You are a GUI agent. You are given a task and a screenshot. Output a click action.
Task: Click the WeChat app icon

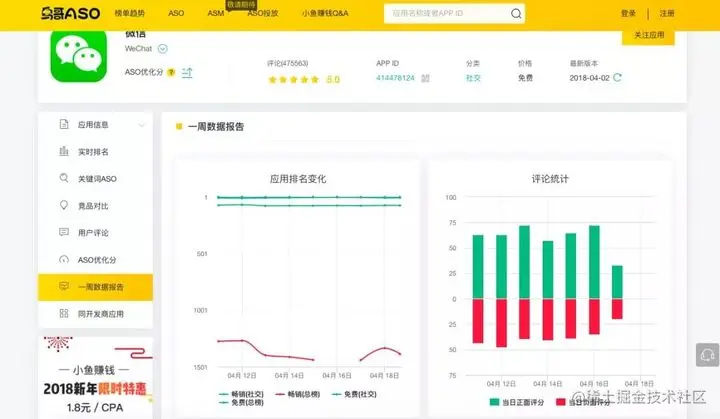point(79,55)
